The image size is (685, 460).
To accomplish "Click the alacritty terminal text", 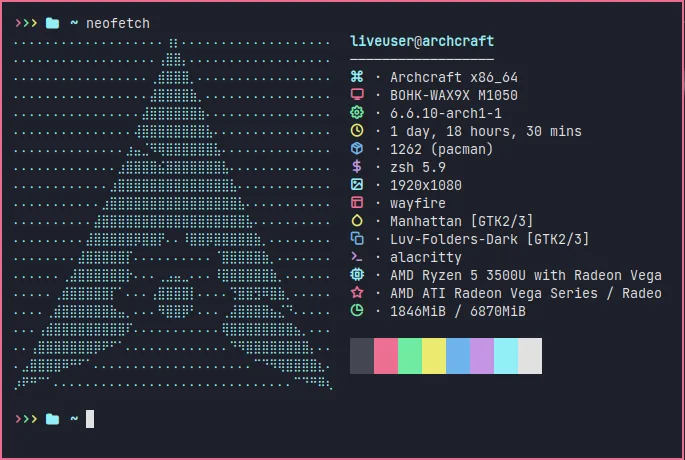I will (426, 257).
